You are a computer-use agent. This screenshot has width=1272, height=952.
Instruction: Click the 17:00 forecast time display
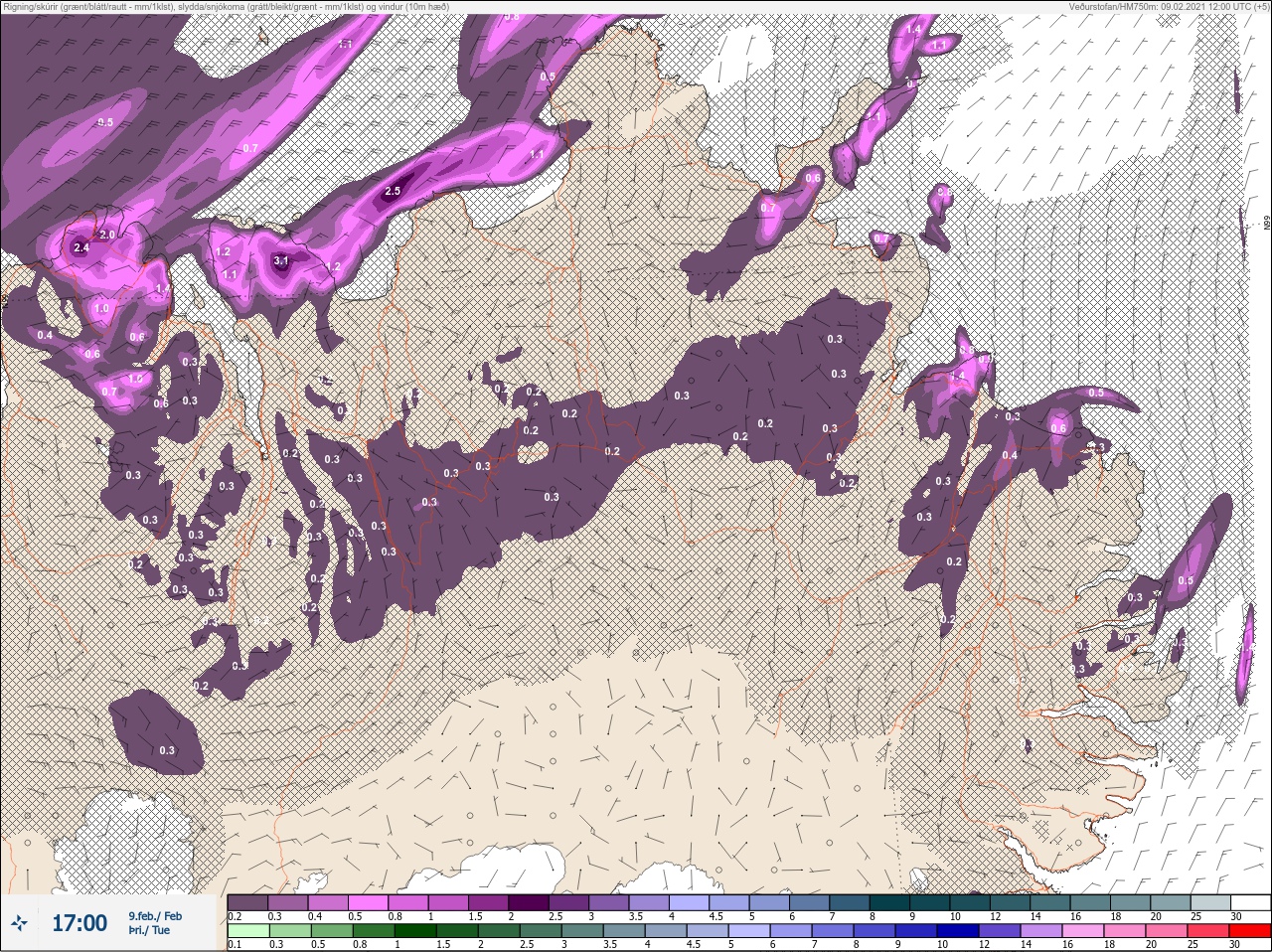[x=79, y=923]
